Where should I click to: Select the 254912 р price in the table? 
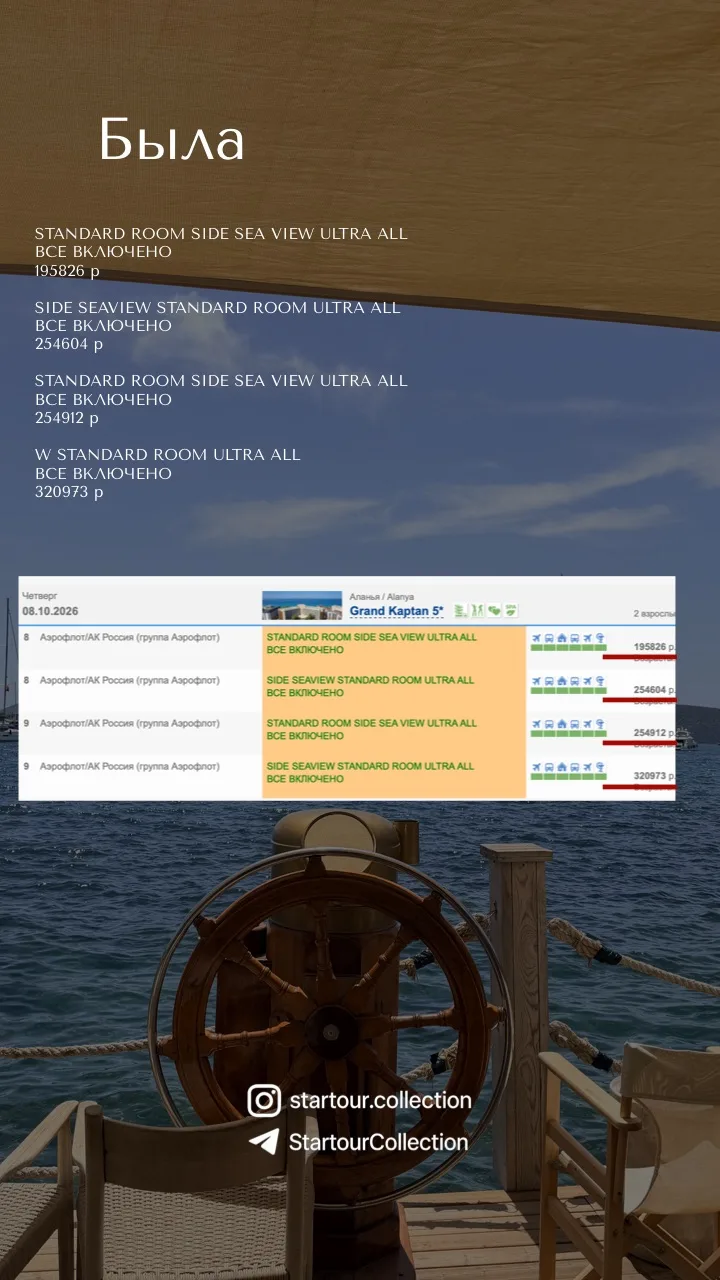click(x=655, y=733)
